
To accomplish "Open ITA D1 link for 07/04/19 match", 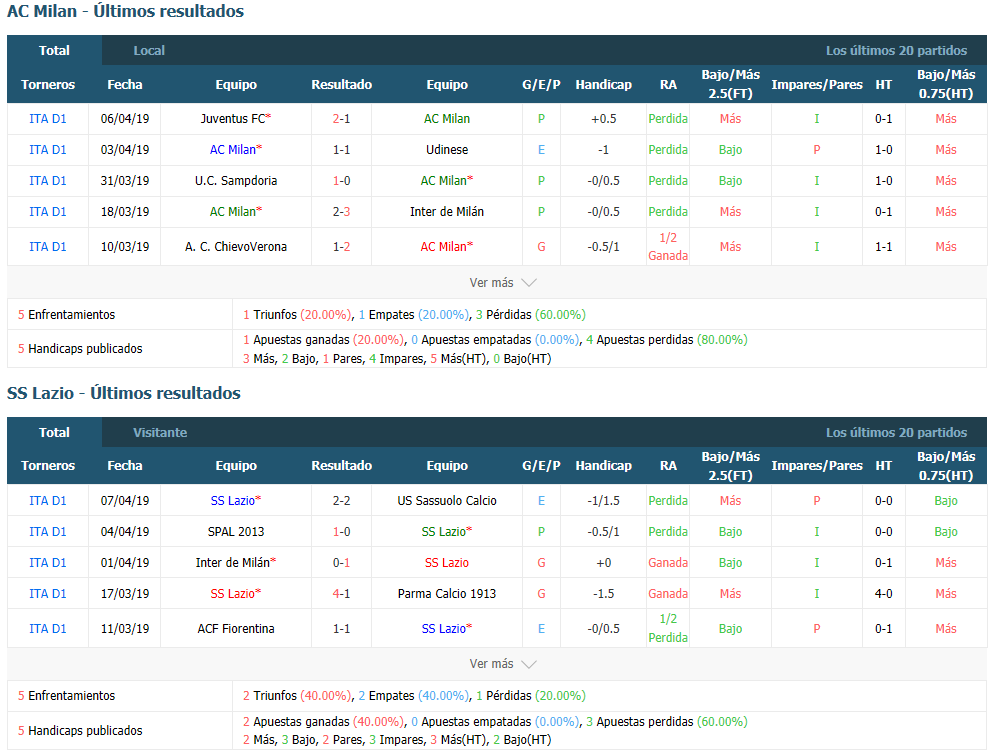I will 48,501.
